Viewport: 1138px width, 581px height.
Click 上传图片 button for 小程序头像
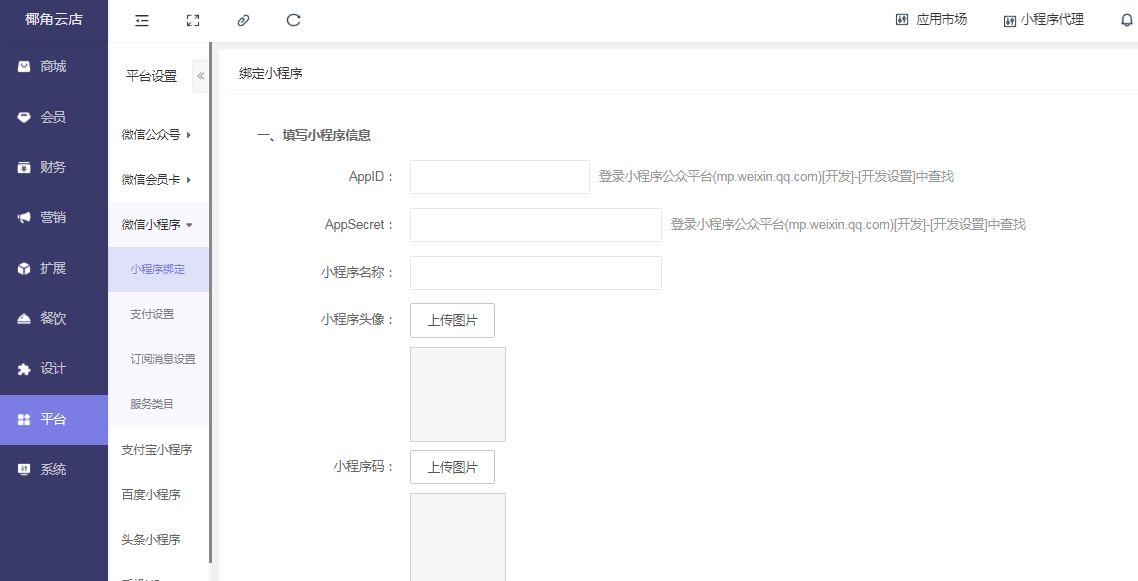tap(452, 320)
